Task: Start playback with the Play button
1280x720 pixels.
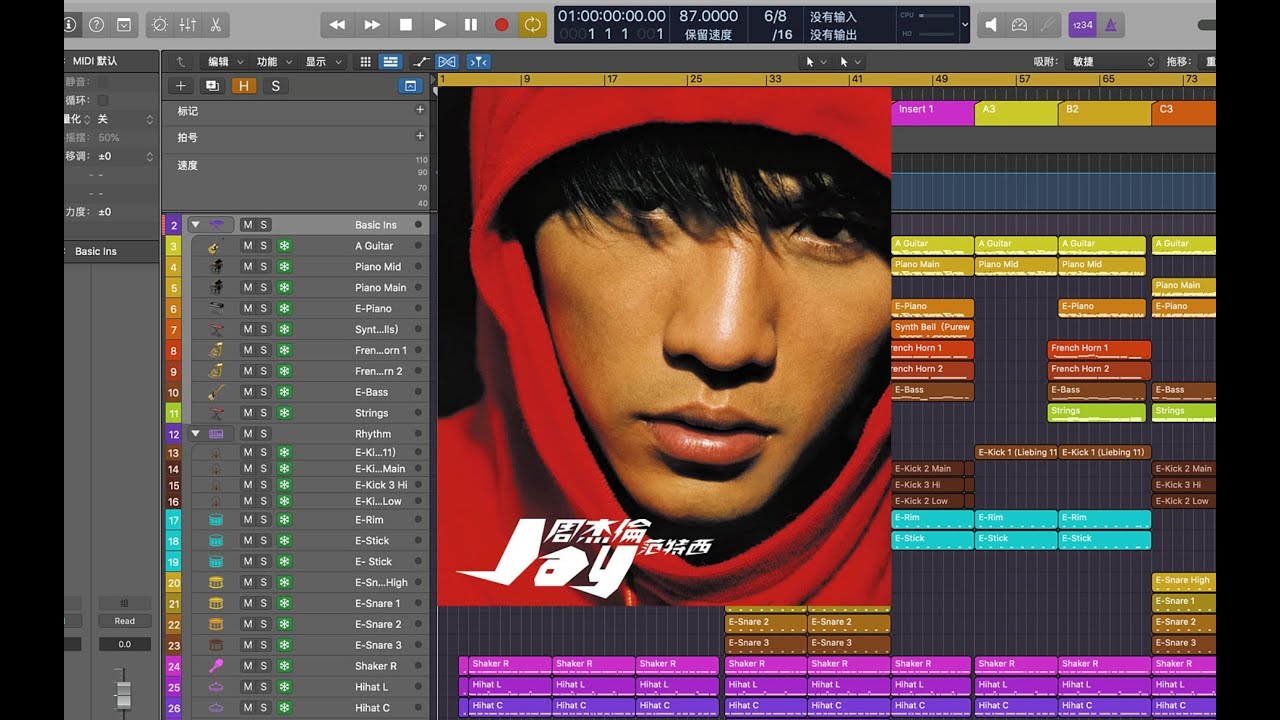Action: [x=440, y=24]
